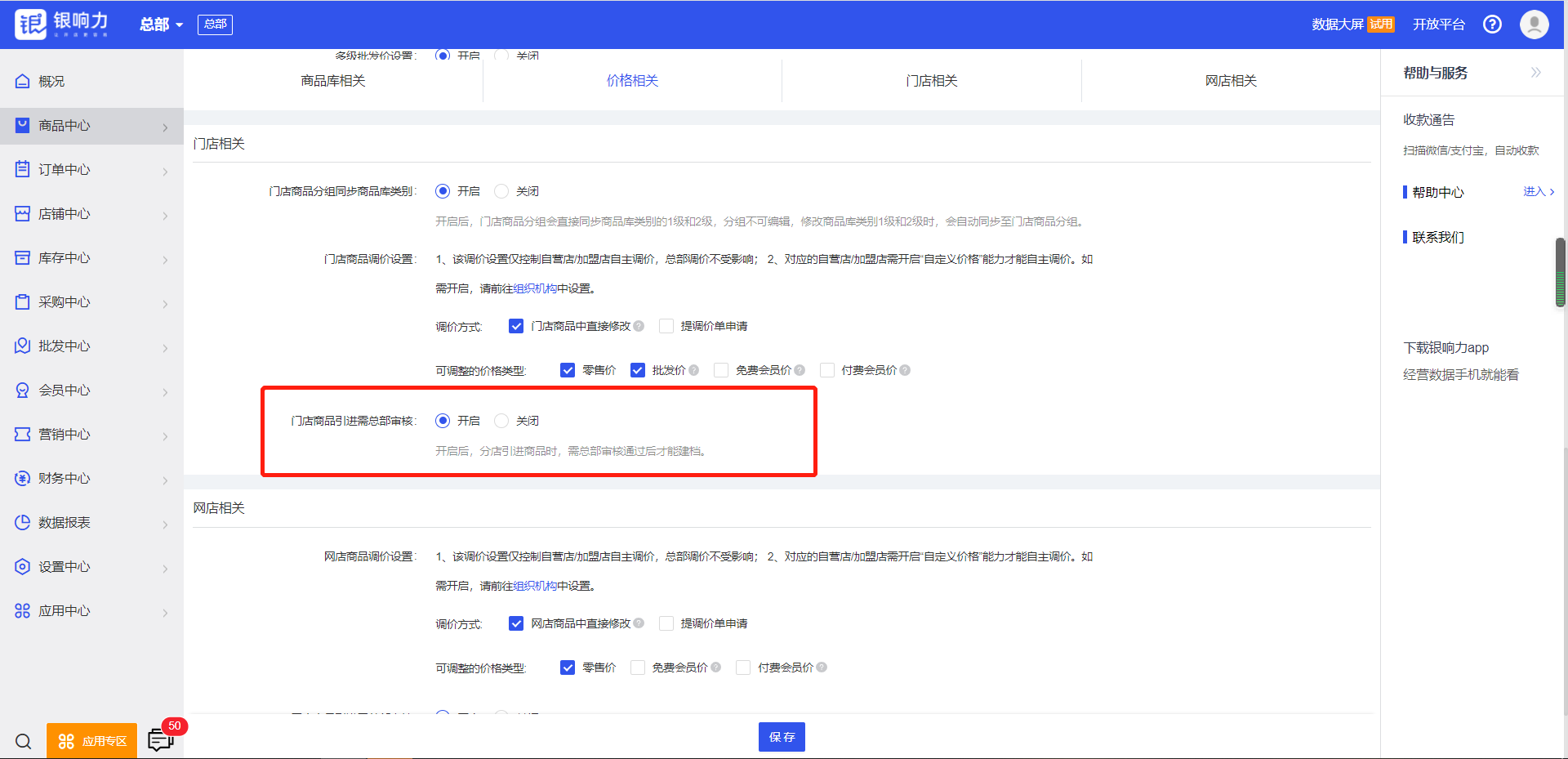
Task: Click the 批发中心 icon
Action: pos(23,346)
